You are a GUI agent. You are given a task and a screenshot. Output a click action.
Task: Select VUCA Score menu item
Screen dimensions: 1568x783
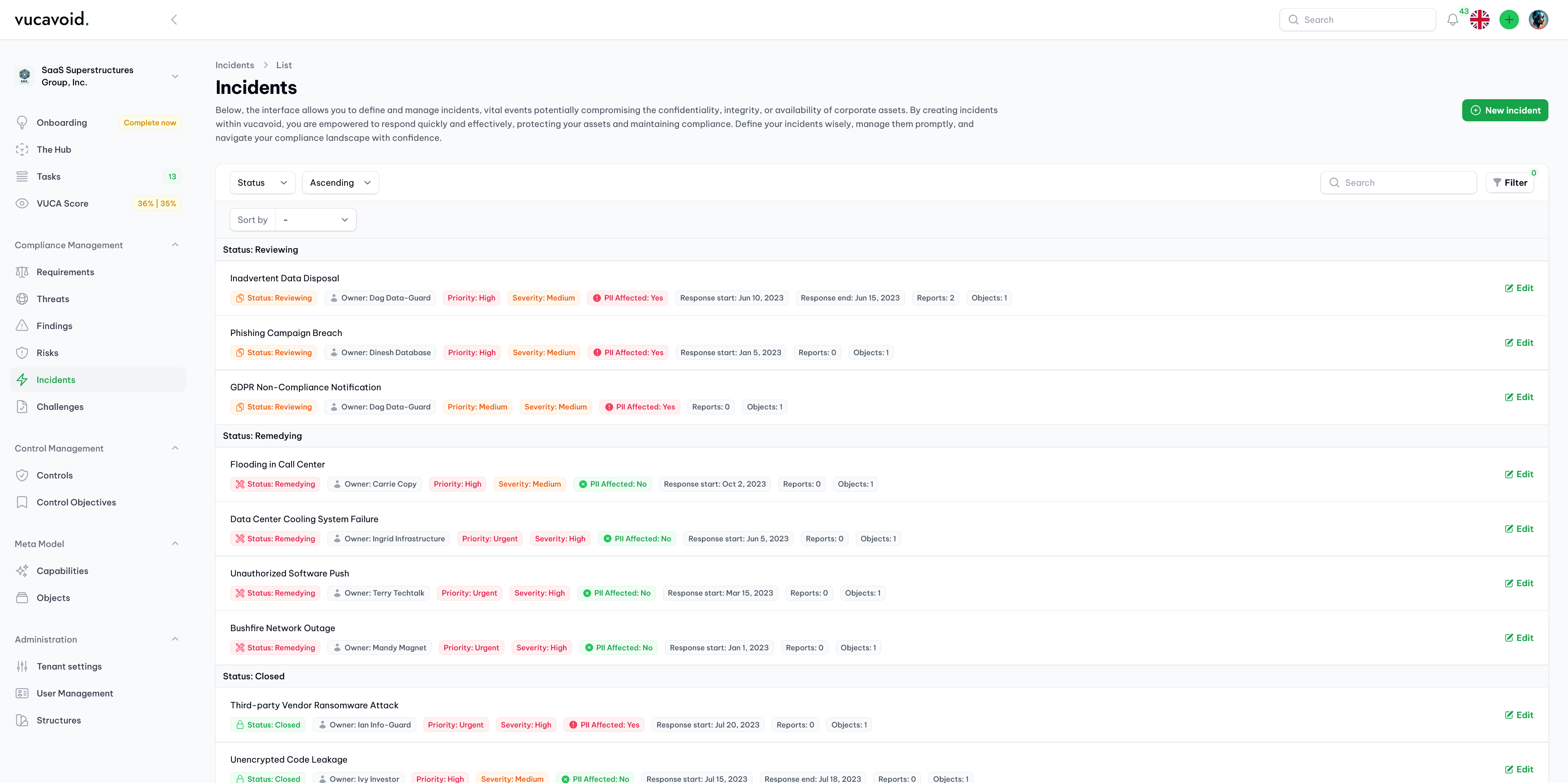tap(62, 203)
